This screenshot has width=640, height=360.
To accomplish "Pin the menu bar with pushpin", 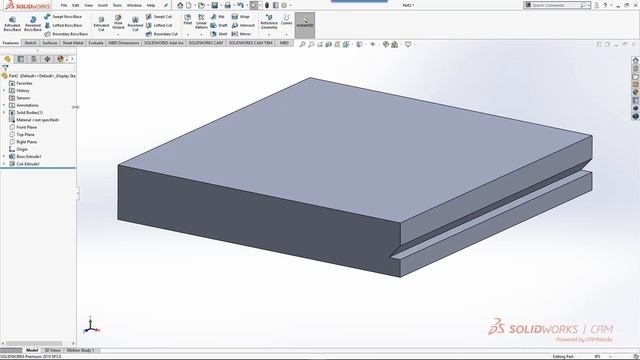I will 166,5.
